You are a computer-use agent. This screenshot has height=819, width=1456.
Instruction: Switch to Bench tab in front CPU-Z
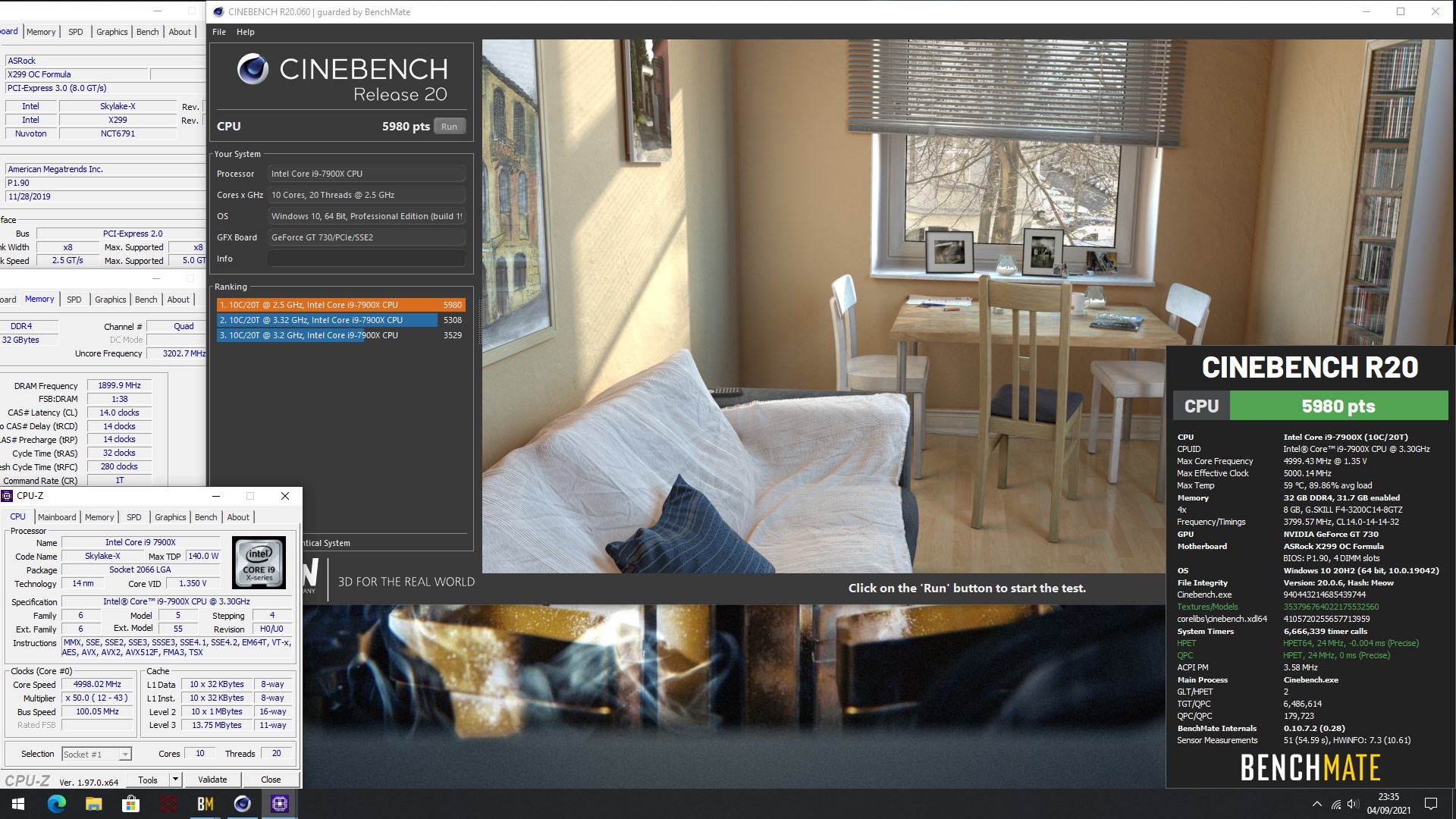coord(206,517)
